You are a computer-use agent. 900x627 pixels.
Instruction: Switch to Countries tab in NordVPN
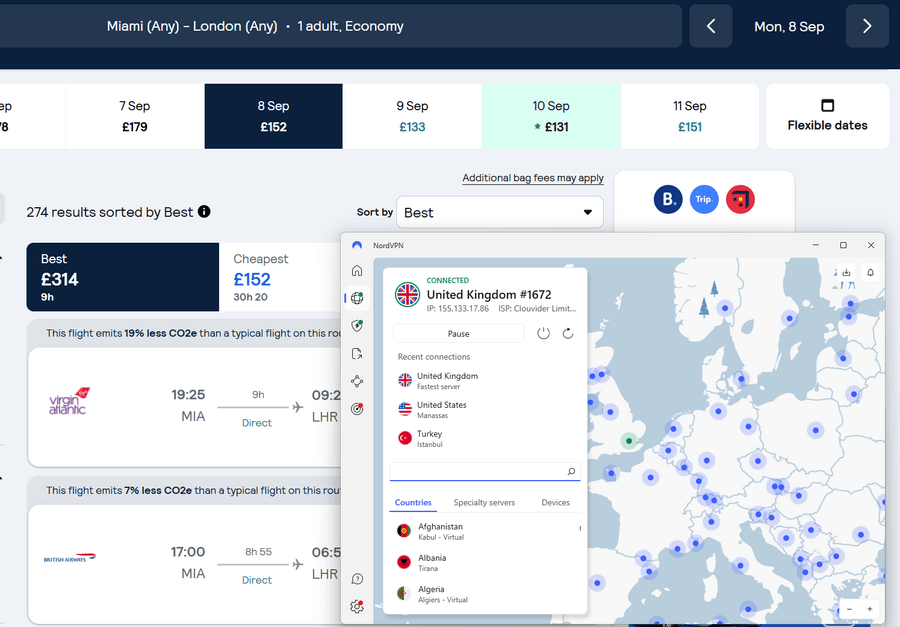pos(413,502)
